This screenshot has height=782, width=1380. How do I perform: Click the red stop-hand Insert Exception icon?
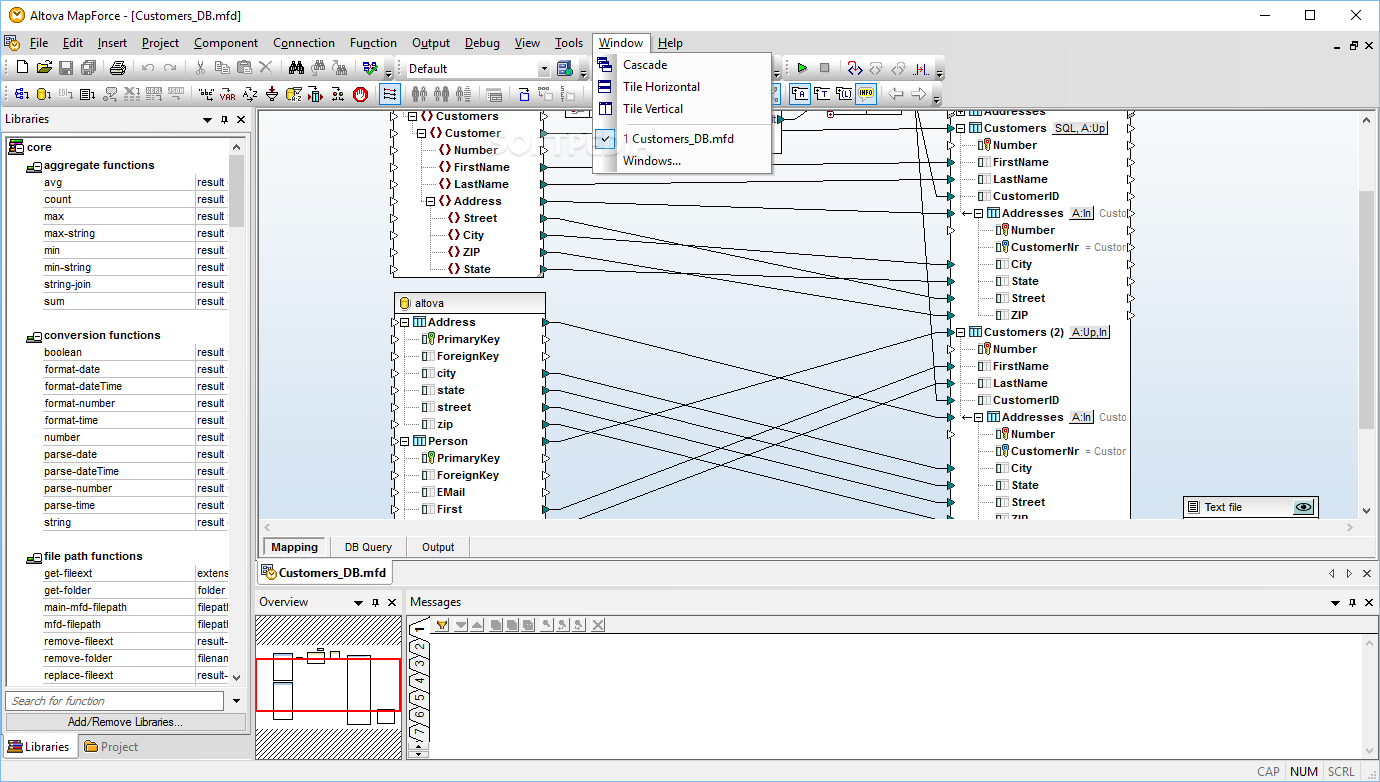point(360,95)
